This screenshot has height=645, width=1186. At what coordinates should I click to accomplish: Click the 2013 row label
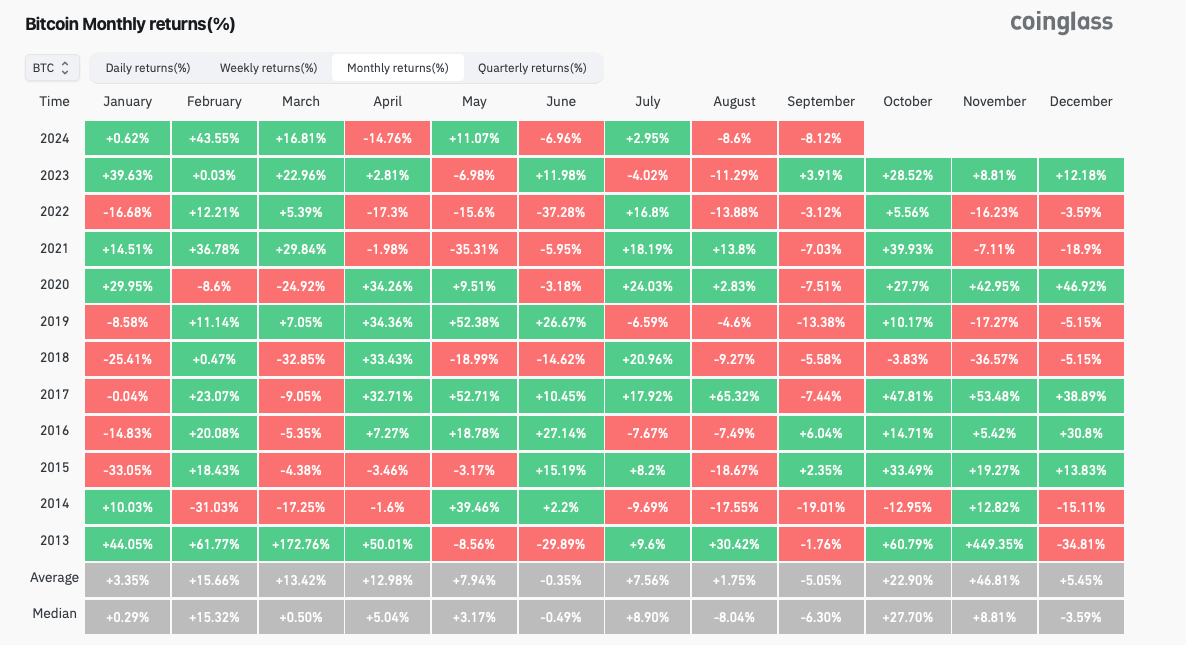[x=54, y=540]
